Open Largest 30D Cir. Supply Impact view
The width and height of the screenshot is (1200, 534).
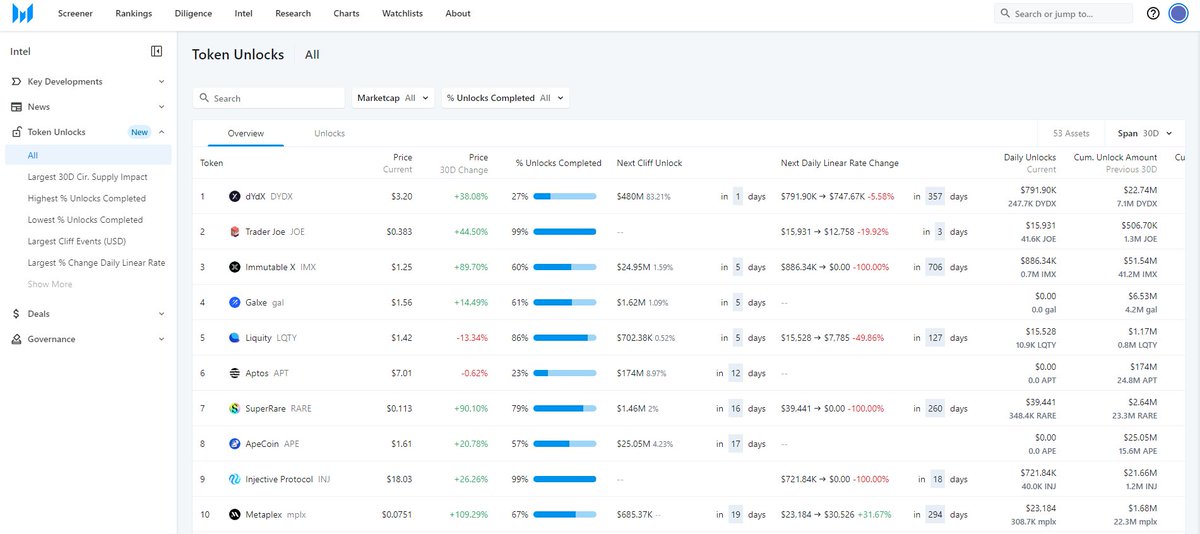pyautogui.click(x=88, y=177)
